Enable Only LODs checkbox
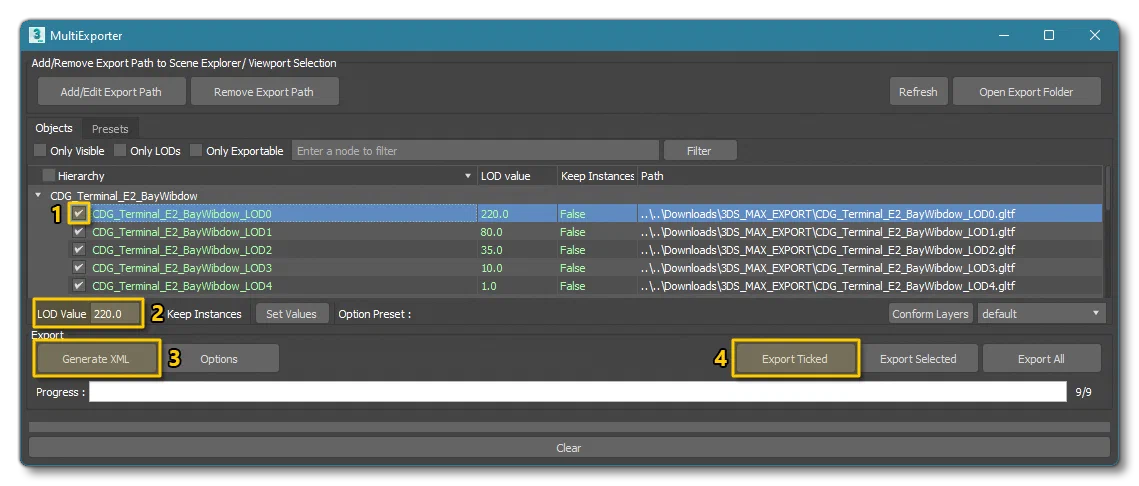This screenshot has width=1139, height=486. tap(121, 151)
